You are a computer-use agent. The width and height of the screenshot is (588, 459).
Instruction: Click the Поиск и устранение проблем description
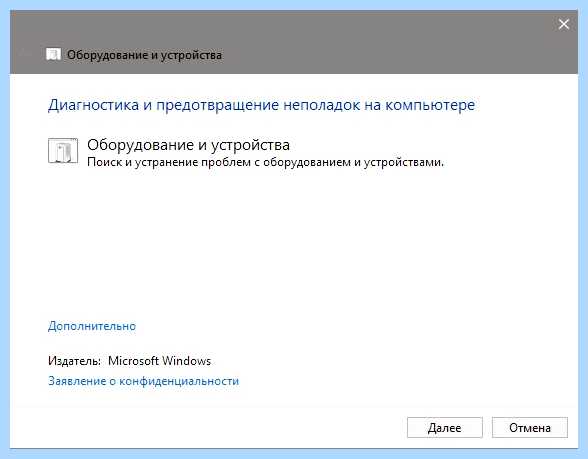[266, 162]
